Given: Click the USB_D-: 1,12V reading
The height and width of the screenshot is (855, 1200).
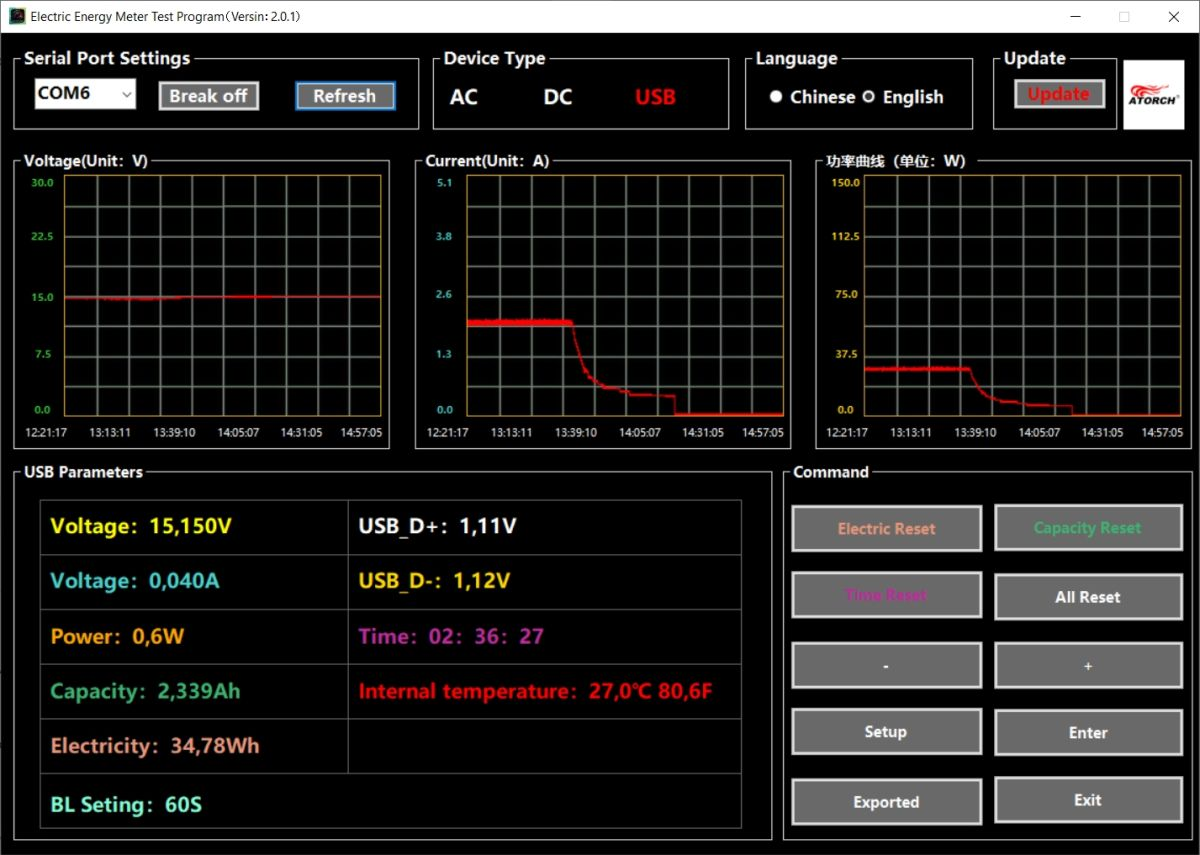Looking at the screenshot, I should [x=434, y=581].
